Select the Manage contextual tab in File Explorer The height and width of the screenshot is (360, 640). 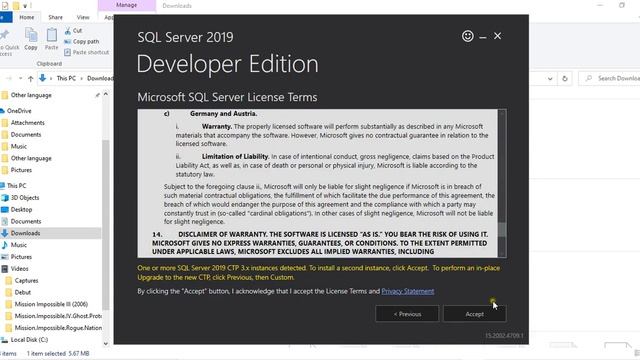pyautogui.click(x=127, y=5)
